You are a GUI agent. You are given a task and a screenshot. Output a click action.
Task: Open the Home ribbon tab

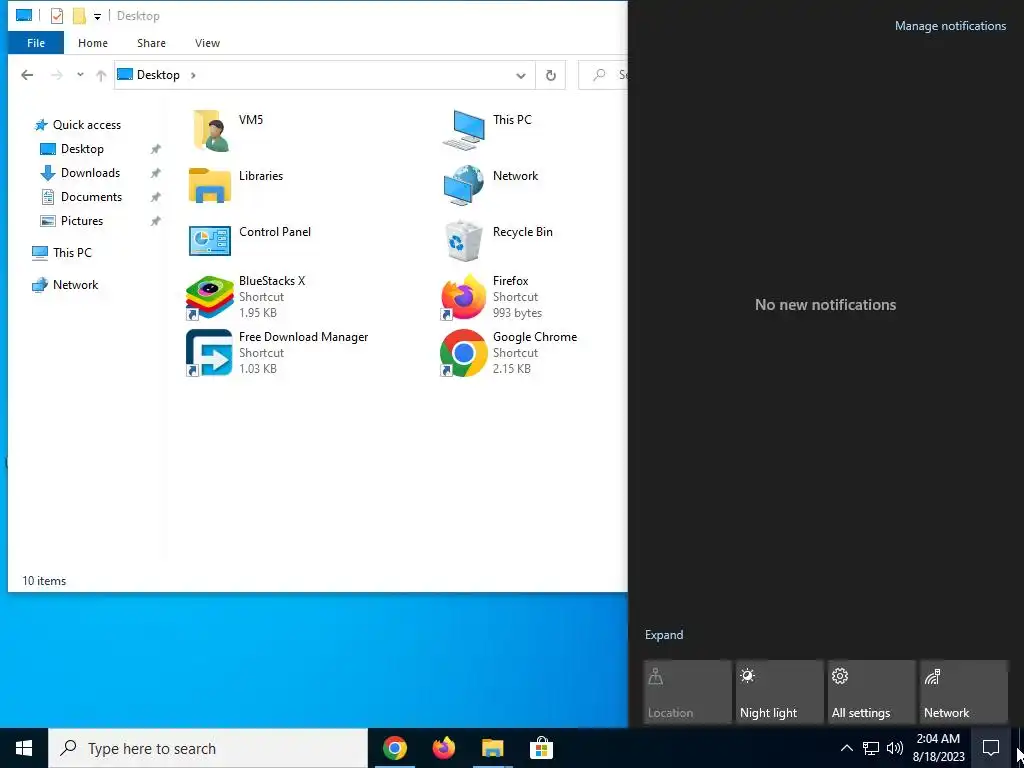tap(93, 43)
